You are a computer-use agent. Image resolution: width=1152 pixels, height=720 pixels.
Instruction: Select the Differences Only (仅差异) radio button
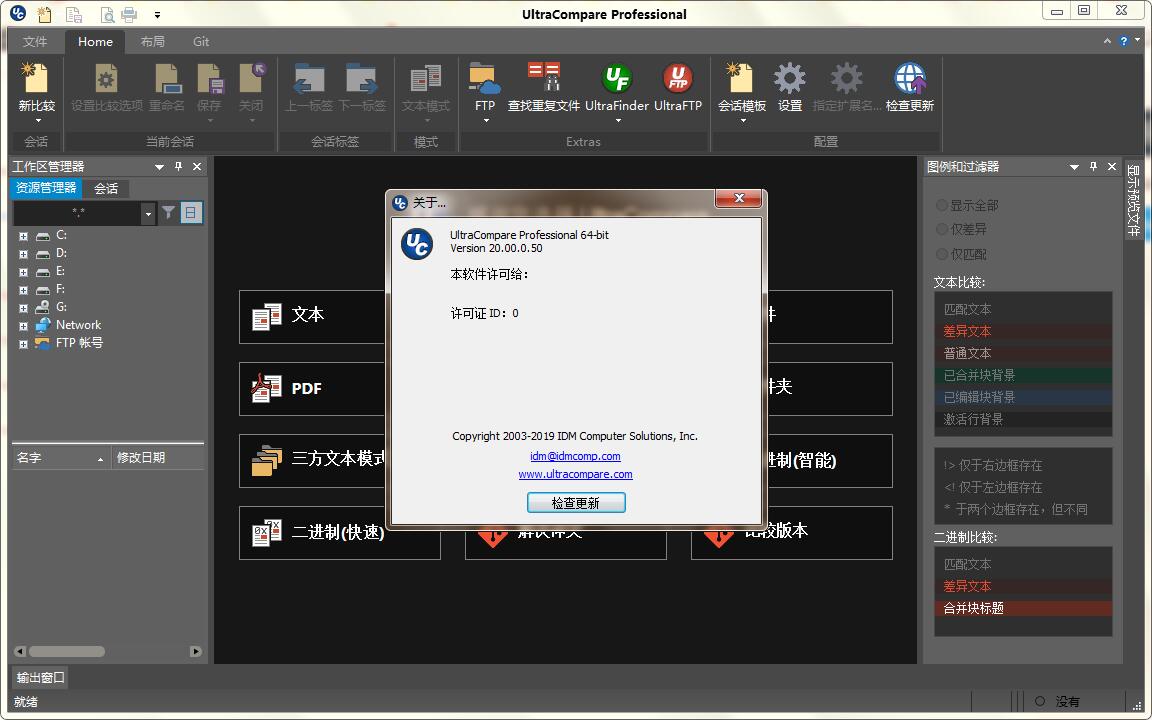(x=942, y=229)
